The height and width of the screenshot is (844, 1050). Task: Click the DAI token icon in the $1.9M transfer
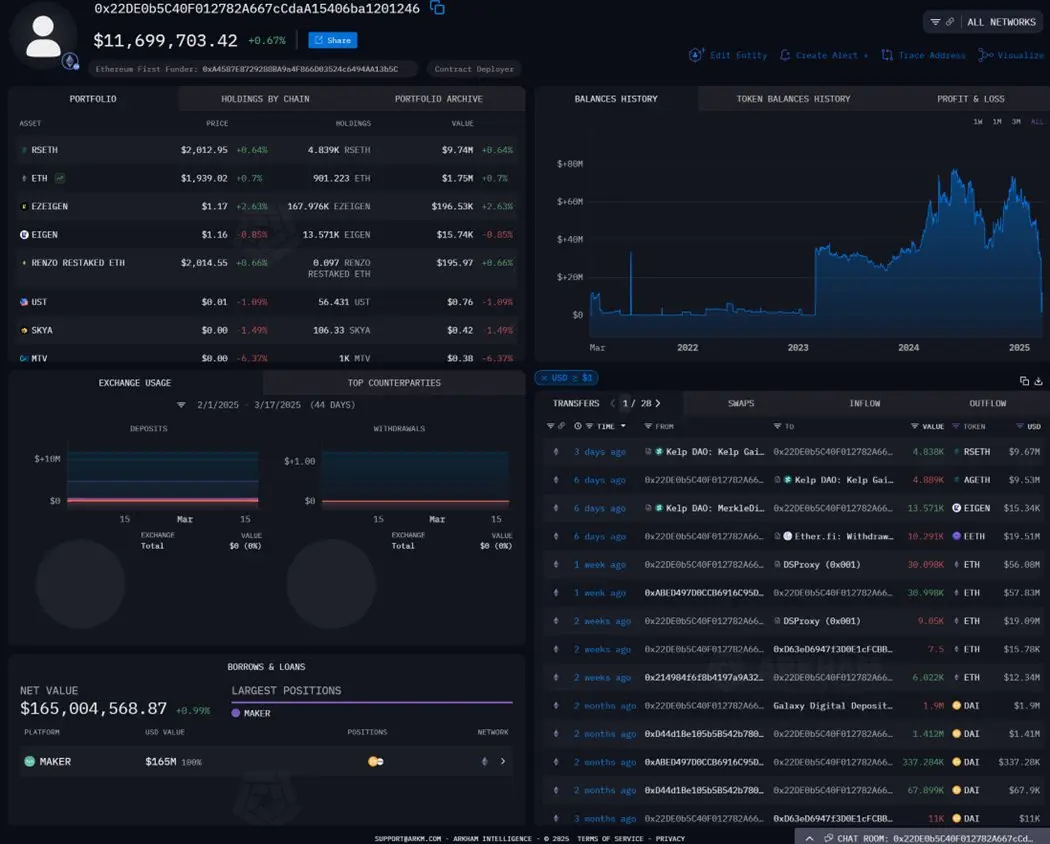pyautogui.click(x=957, y=706)
